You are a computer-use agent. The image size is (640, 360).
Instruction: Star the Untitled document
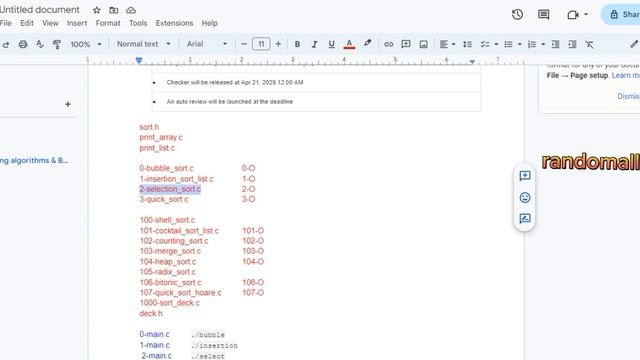pyautogui.click(x=96, y=10)
